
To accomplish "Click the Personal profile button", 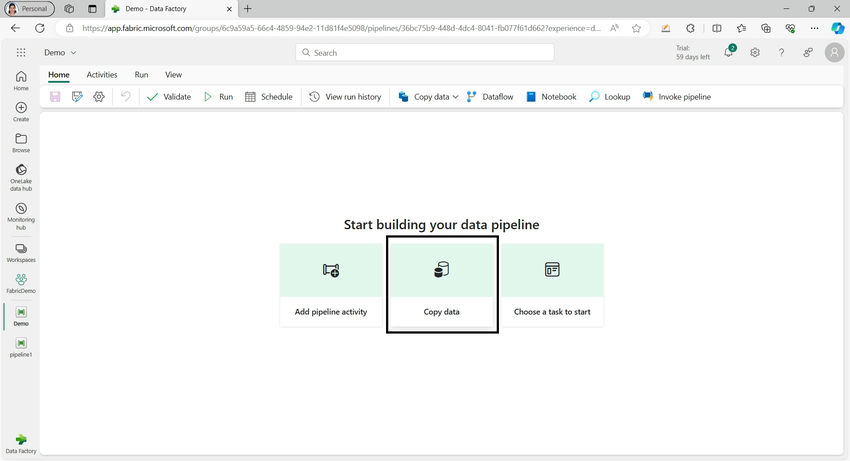I will coord(29,9).
